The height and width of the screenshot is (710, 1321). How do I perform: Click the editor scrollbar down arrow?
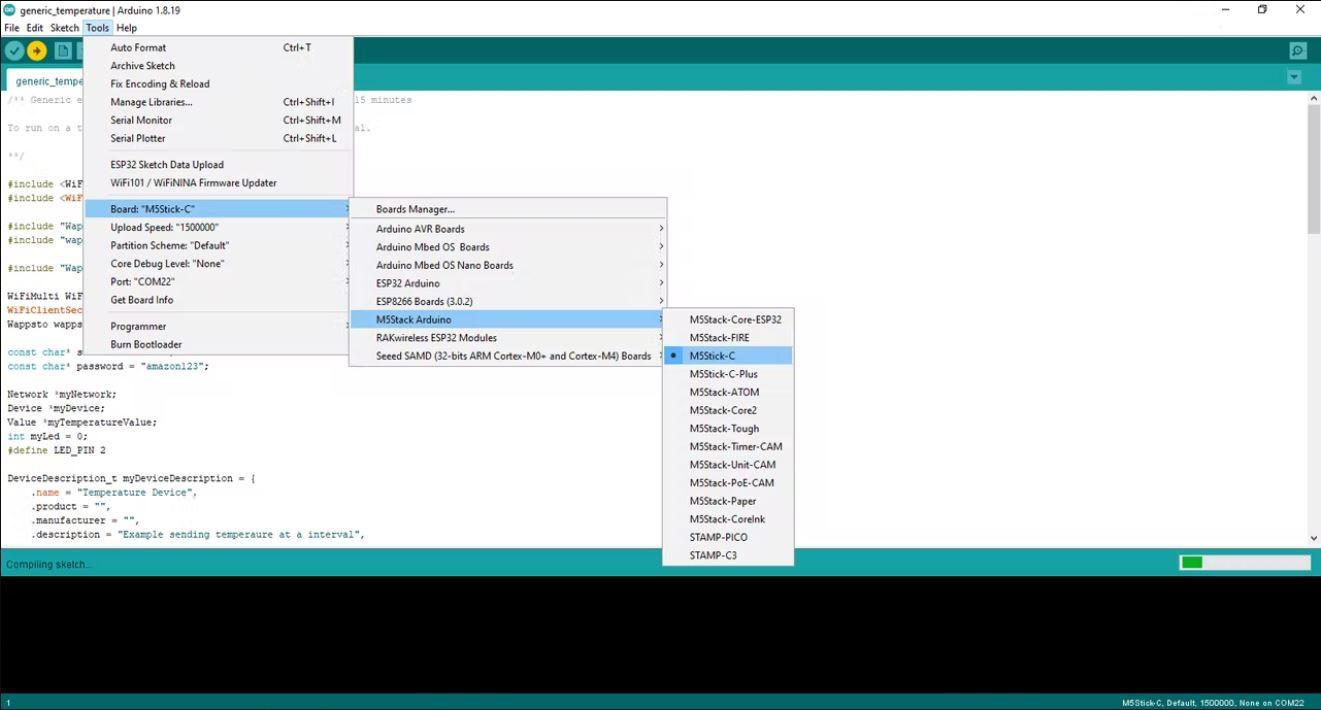[x=1313, y=539]
